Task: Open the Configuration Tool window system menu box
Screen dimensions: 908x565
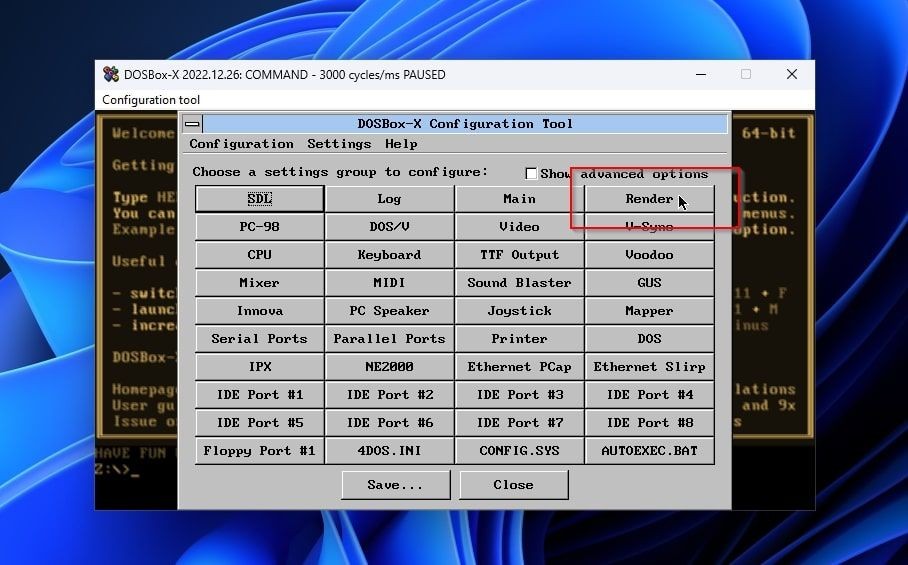Action: 192,123
